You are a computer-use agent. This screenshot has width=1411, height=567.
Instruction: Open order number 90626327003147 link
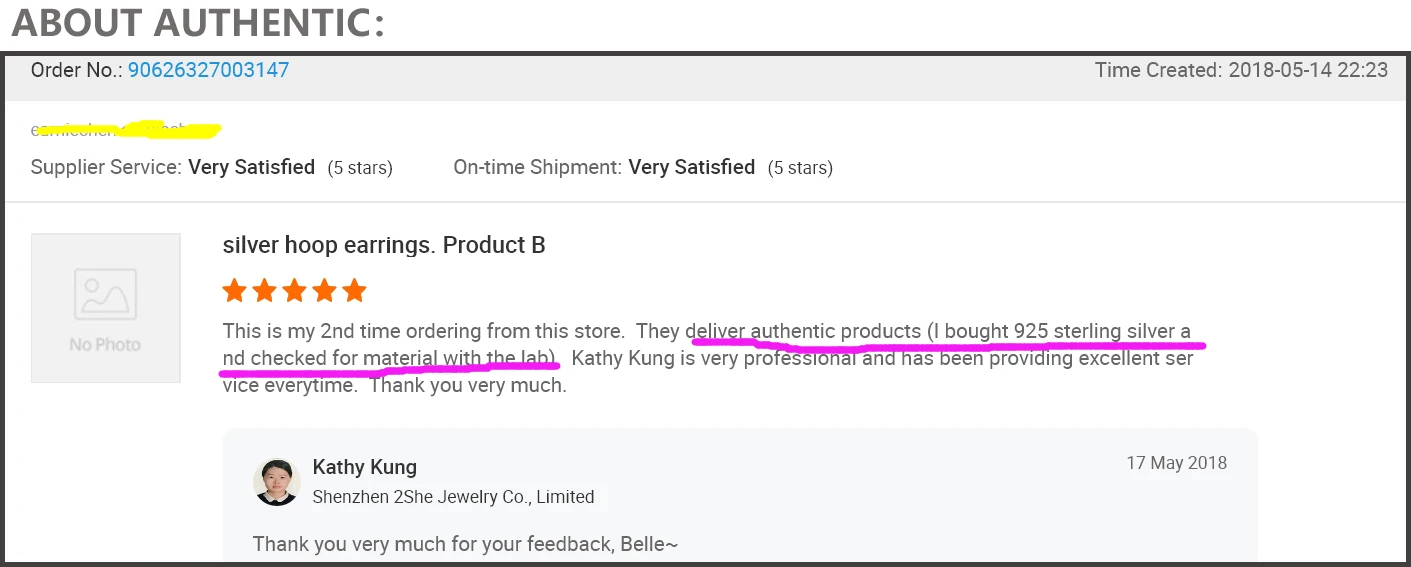208,70
